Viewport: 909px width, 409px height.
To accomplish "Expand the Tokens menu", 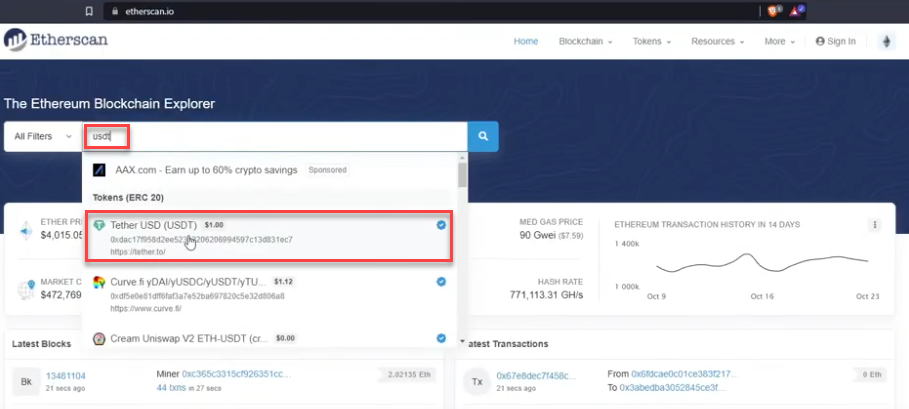I will [x=652, y=42].
